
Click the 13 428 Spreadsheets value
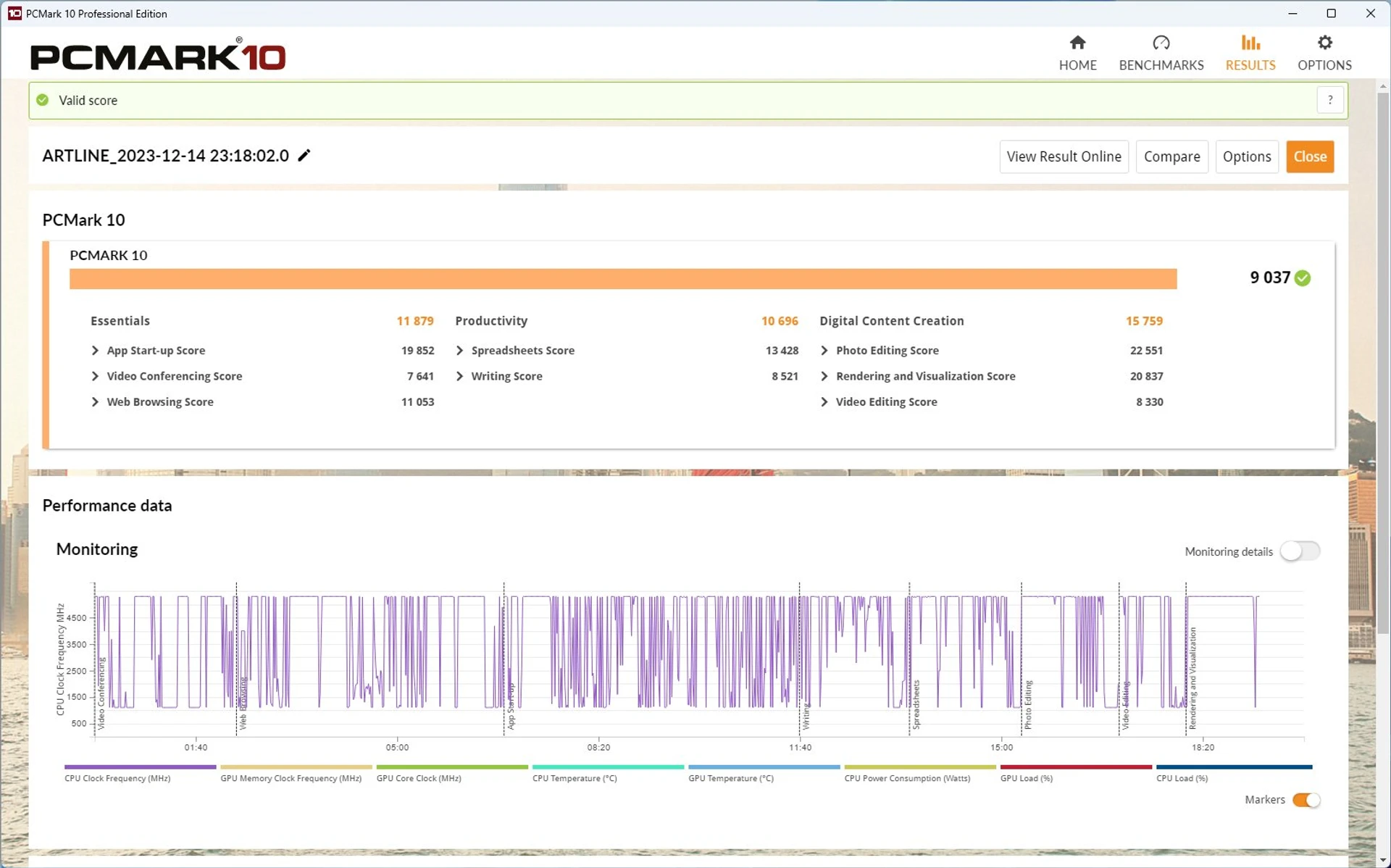(782, 351)
